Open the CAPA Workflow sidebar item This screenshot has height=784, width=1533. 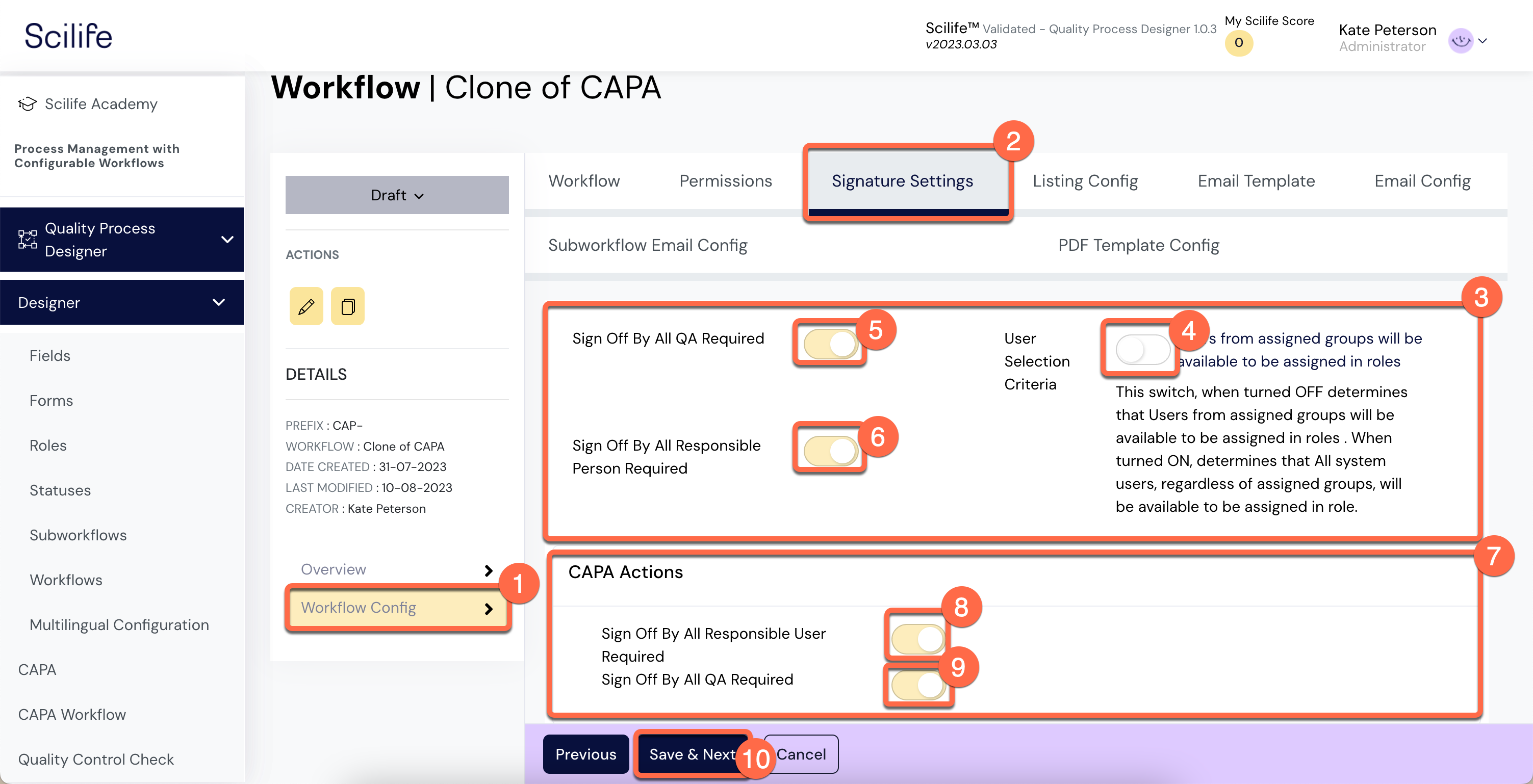[x=72, y=714]
